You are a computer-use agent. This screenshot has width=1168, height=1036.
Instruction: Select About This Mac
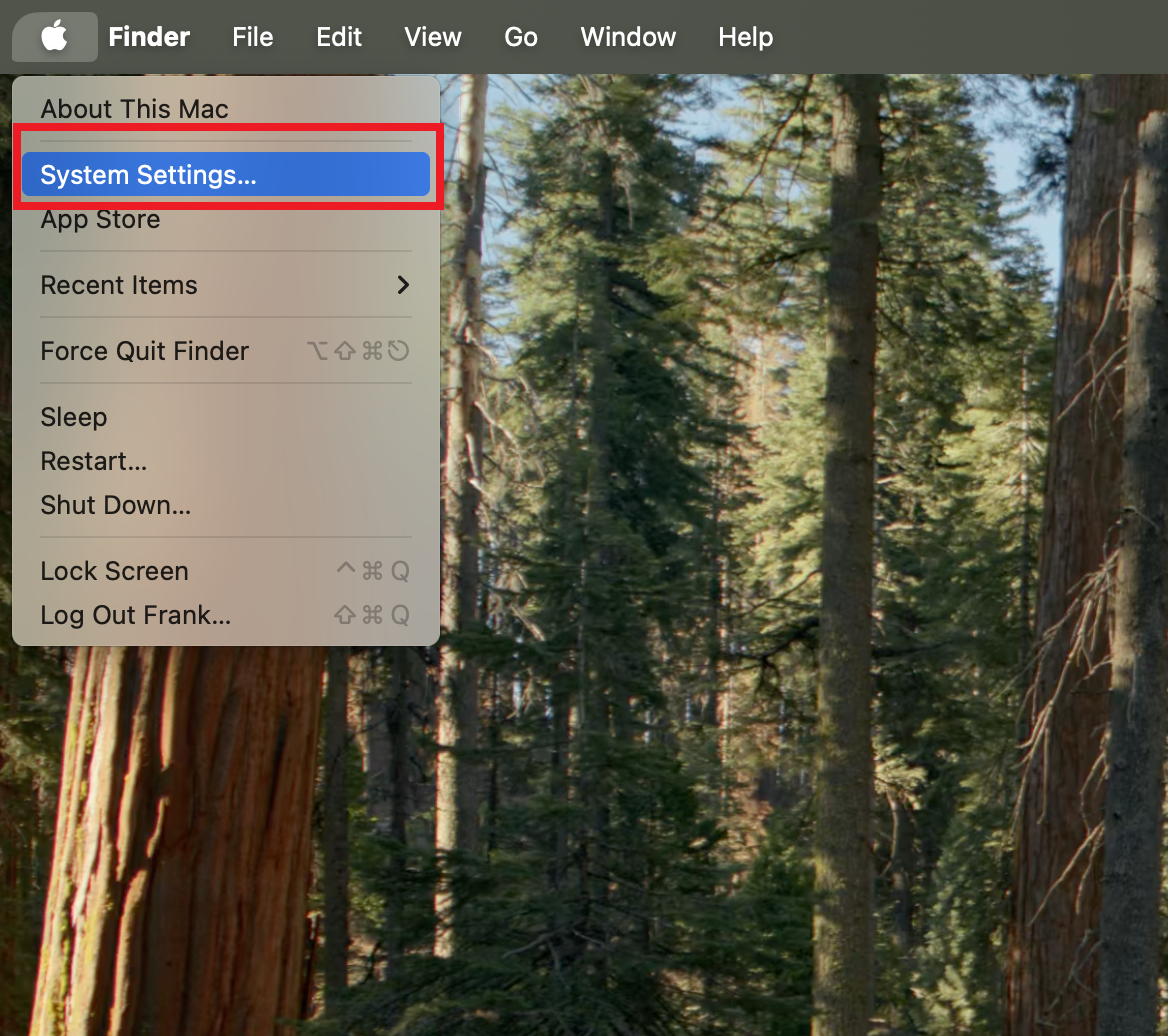click(134, 109)
